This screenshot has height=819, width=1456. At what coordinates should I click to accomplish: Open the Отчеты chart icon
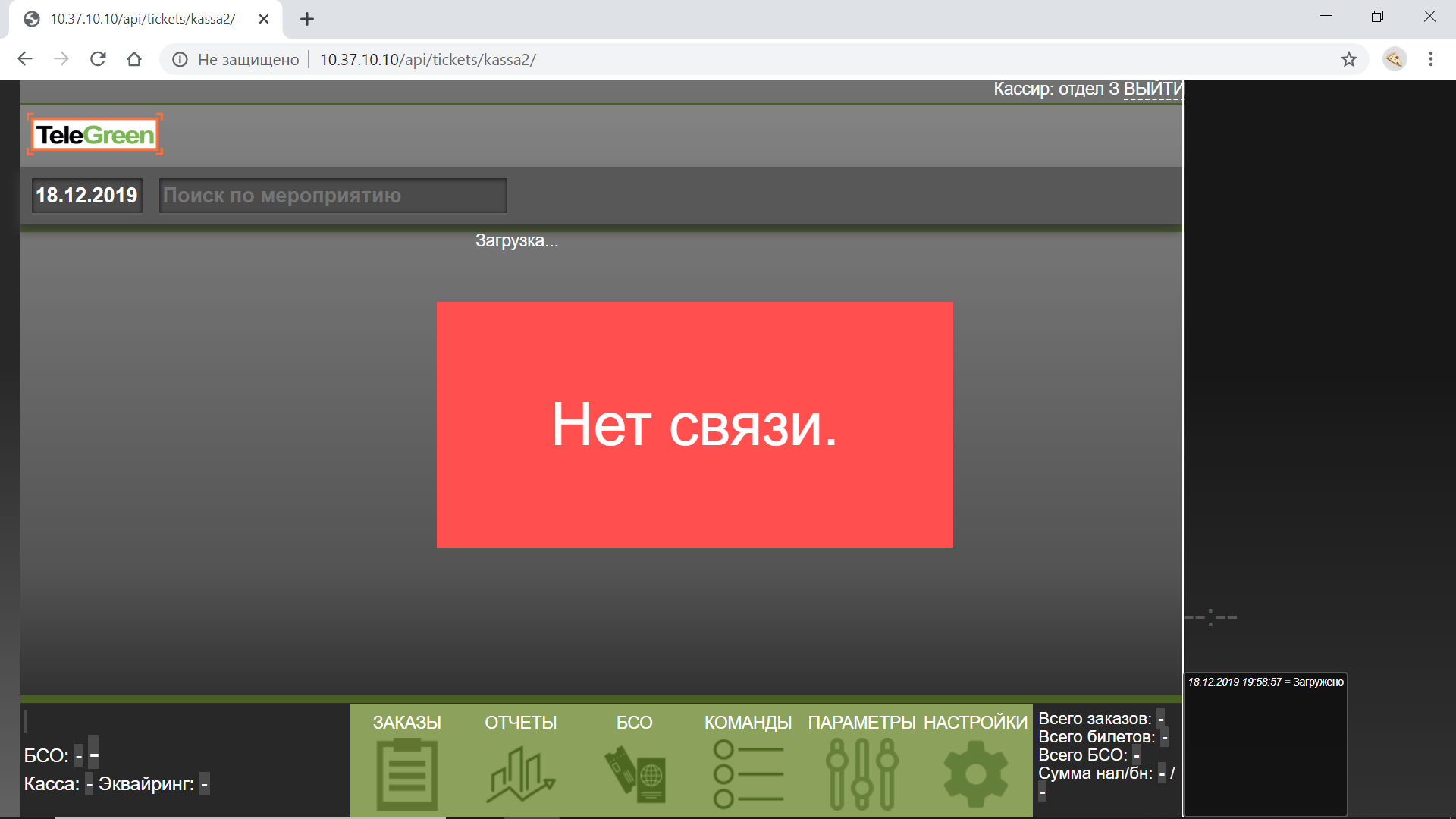point(520,773)
